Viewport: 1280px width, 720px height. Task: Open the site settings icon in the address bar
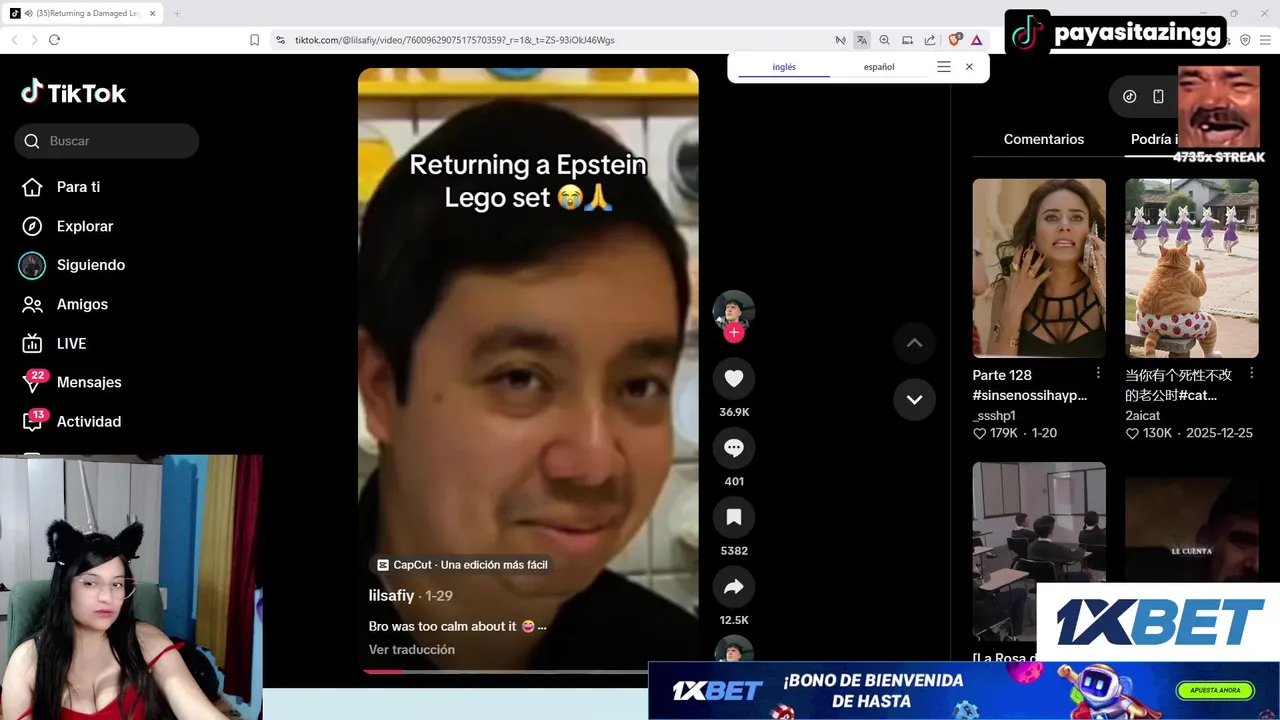point(281,40)
